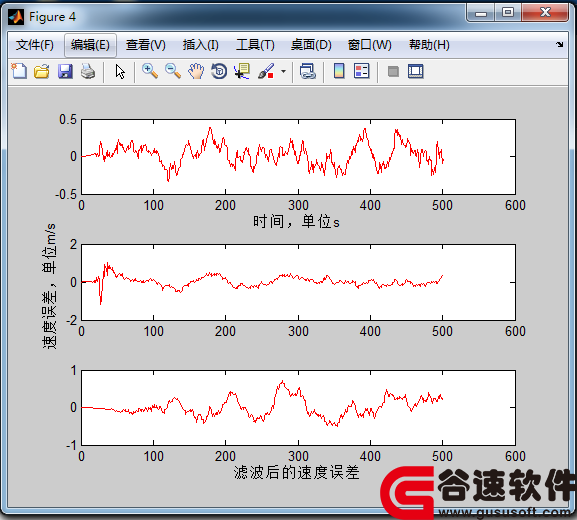Click the New Figure icon
577x520 pixels.
click(19, 71)
